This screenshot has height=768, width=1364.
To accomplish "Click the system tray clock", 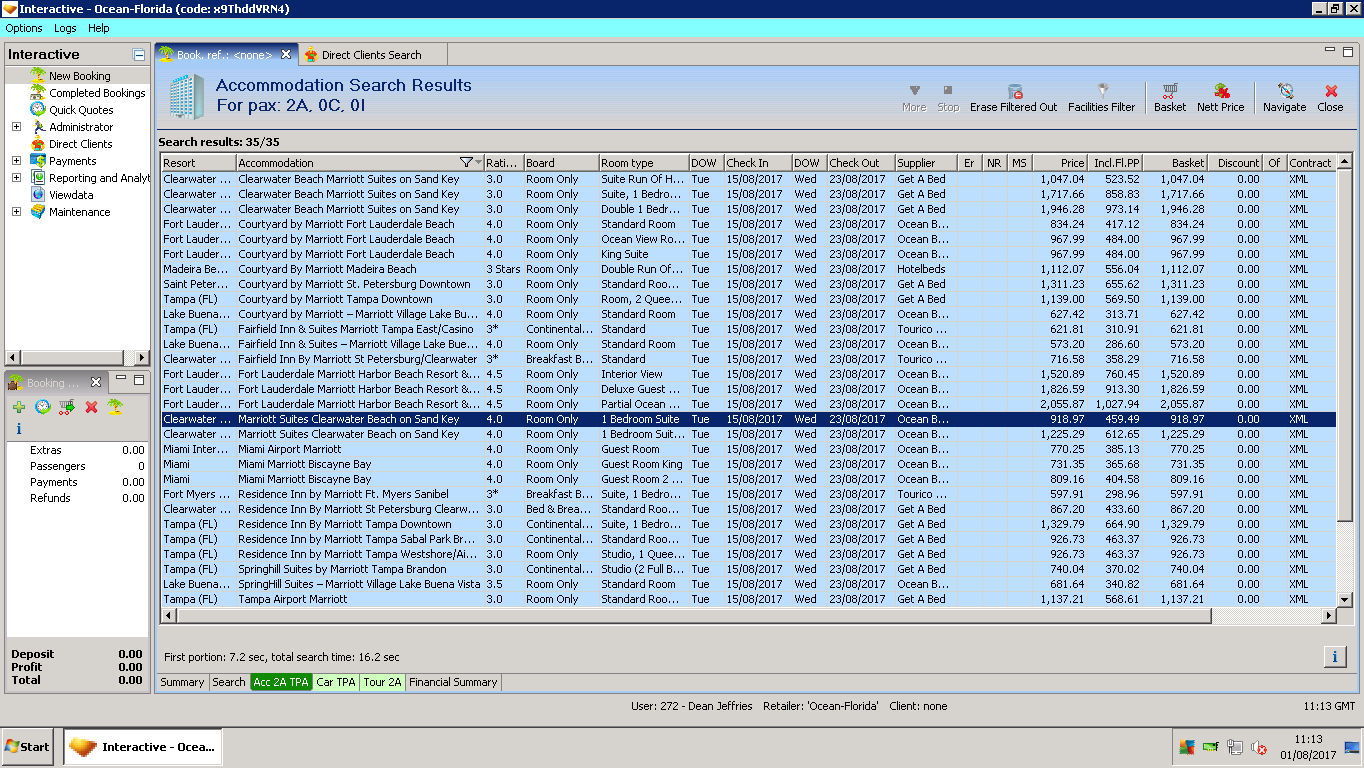I will click(x=1307, y=747).
